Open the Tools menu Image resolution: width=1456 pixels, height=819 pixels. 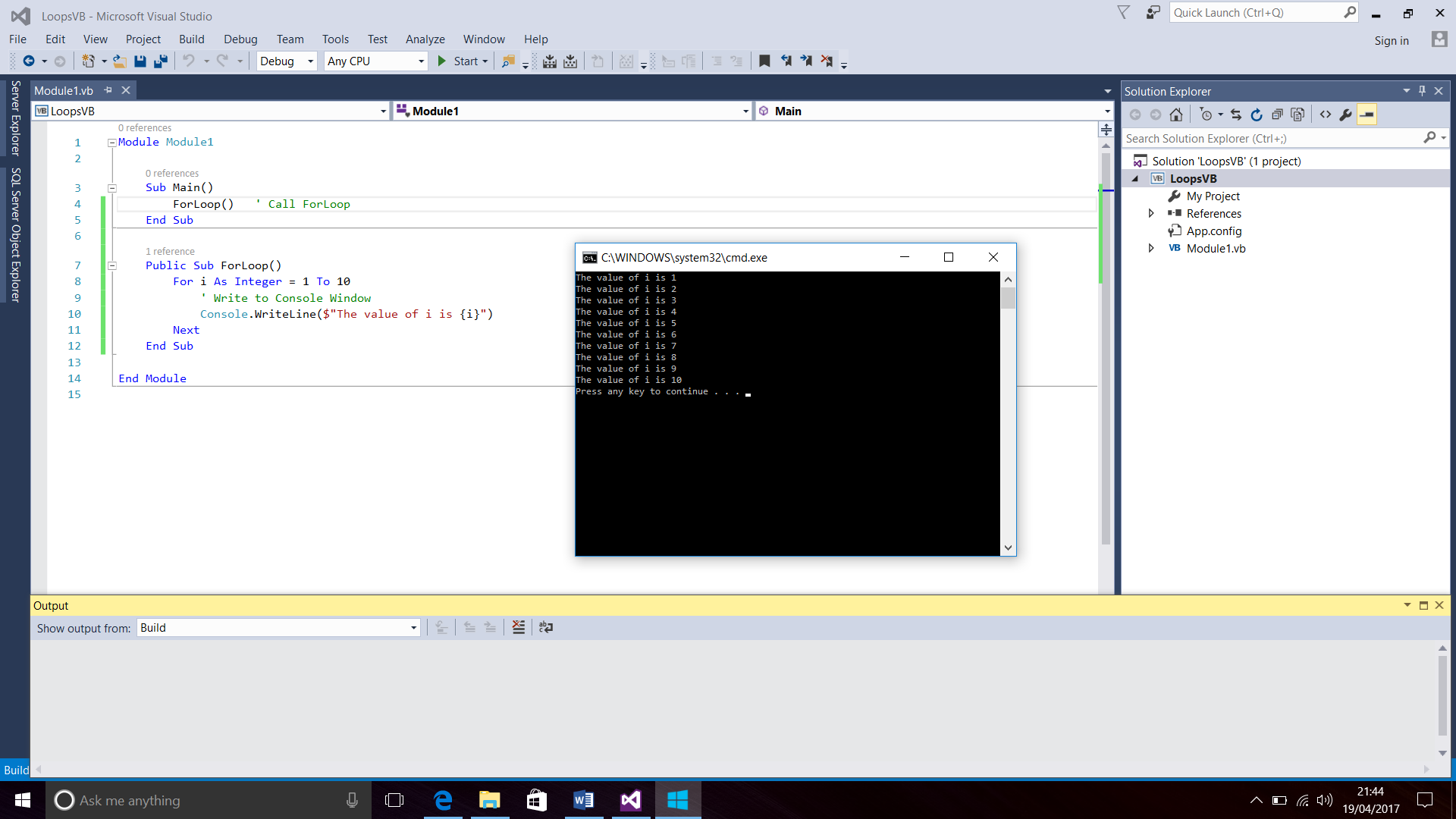pos(335,39)
